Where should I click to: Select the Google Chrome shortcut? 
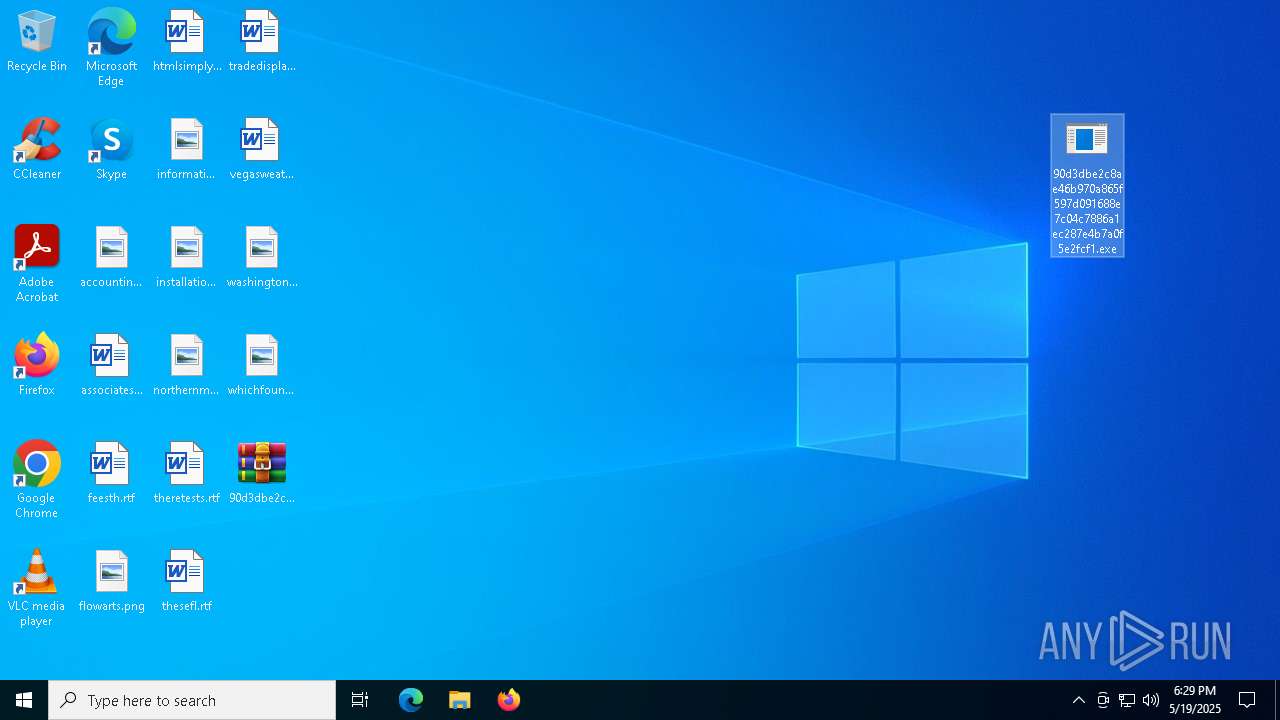tap(37, 480)
